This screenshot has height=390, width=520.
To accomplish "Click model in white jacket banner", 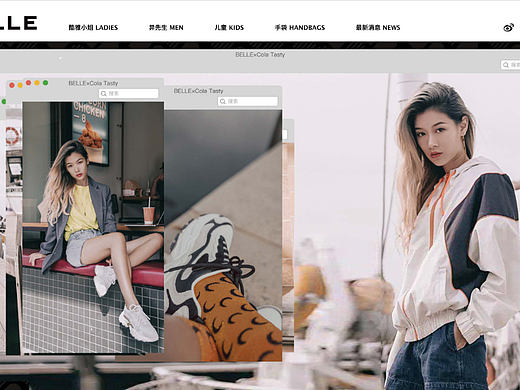I will click(453, 233).
